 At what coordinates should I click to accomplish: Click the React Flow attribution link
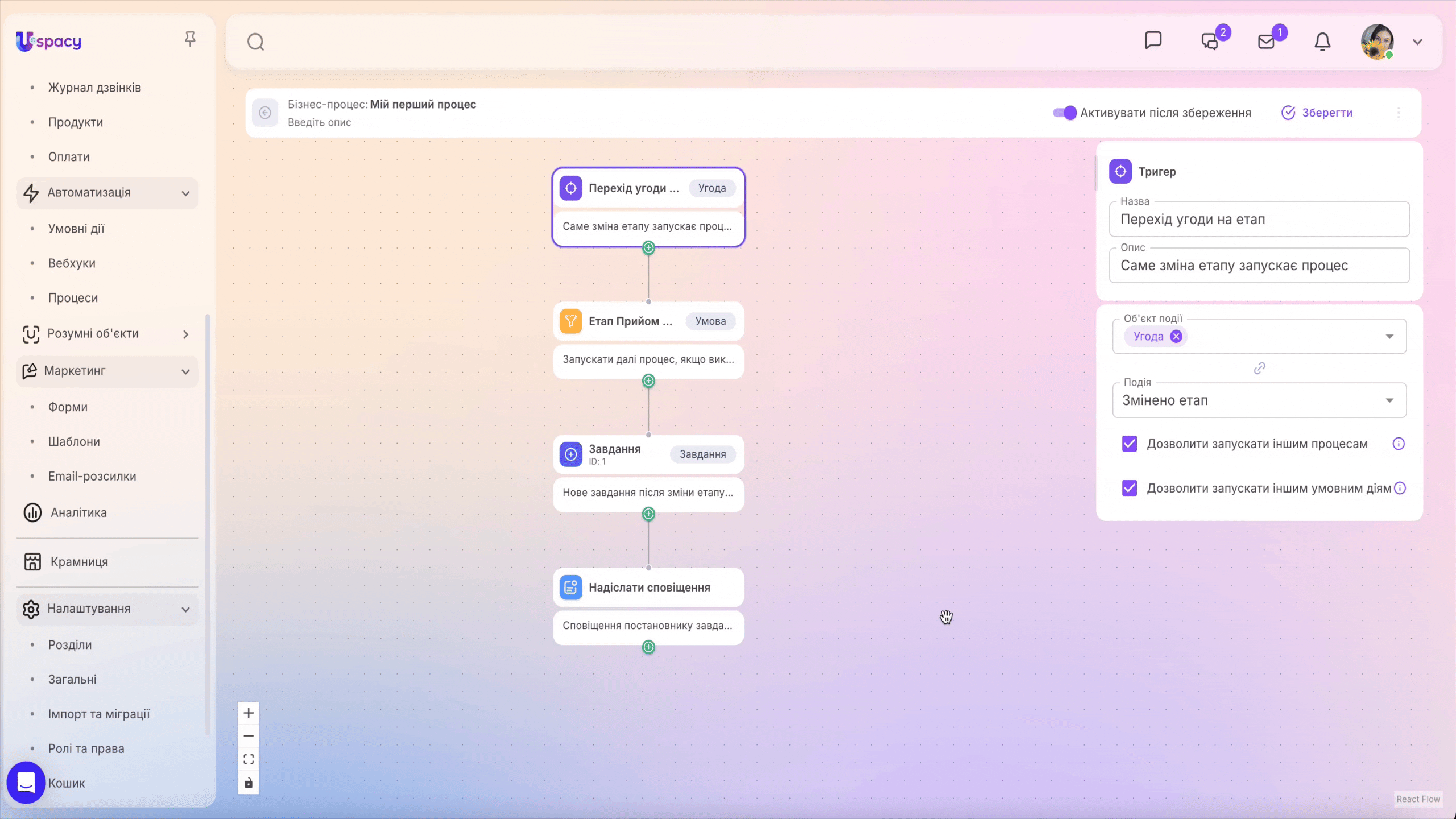[x=1418, y=799]
